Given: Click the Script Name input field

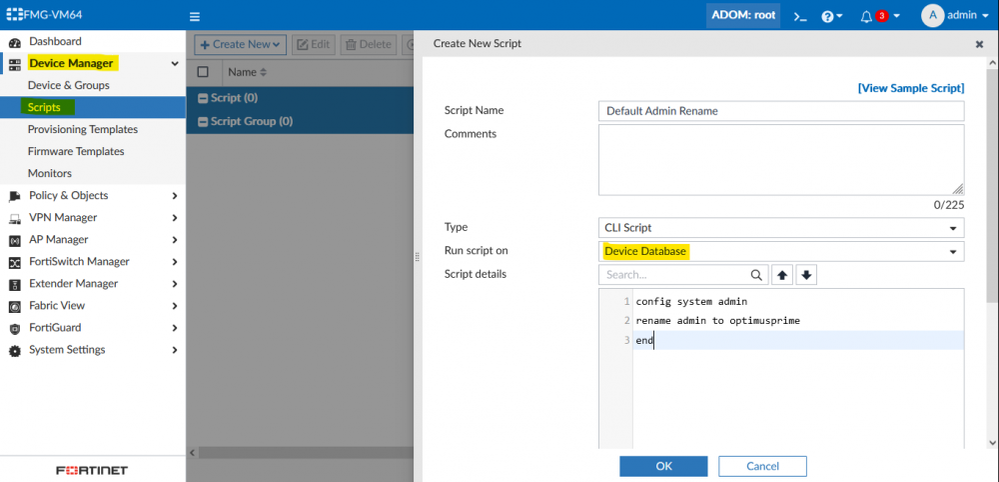Looking at the screenshot, I should 781,111.
